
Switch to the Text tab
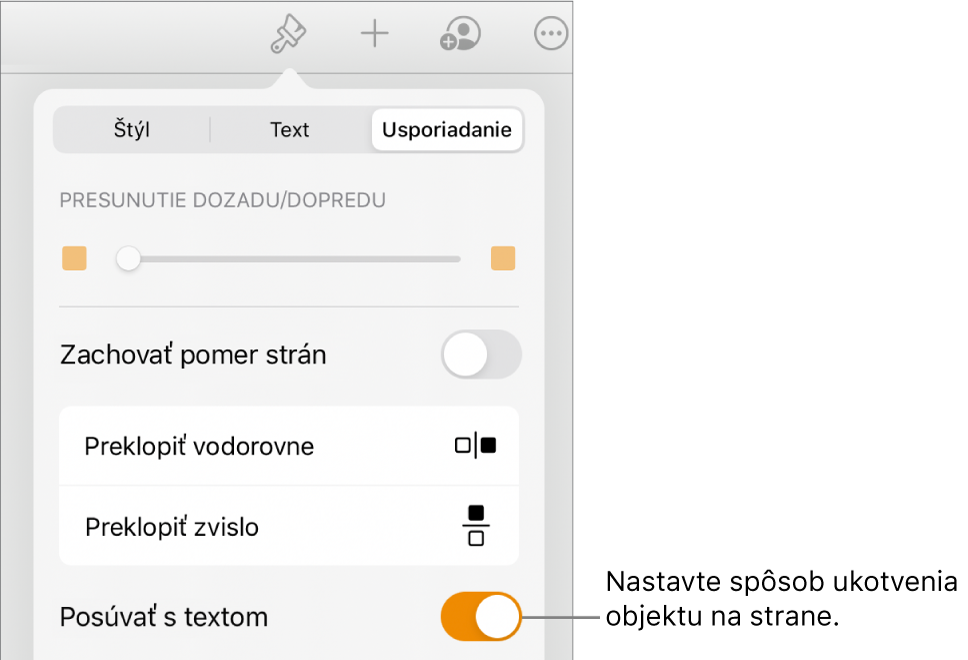tap(289, 130)
